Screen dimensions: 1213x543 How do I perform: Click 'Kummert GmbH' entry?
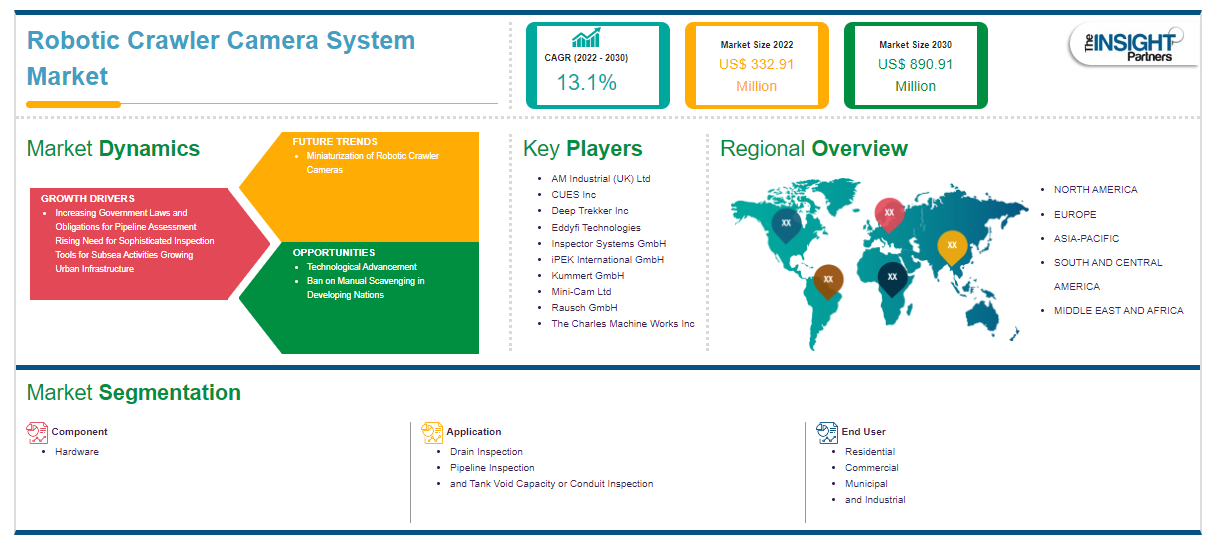point(587,276)
